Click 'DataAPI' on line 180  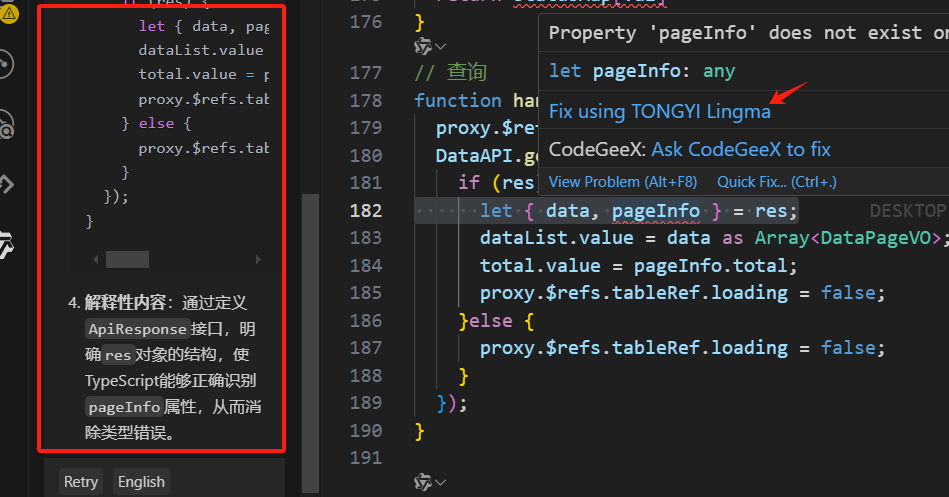[x=474, y=156]
